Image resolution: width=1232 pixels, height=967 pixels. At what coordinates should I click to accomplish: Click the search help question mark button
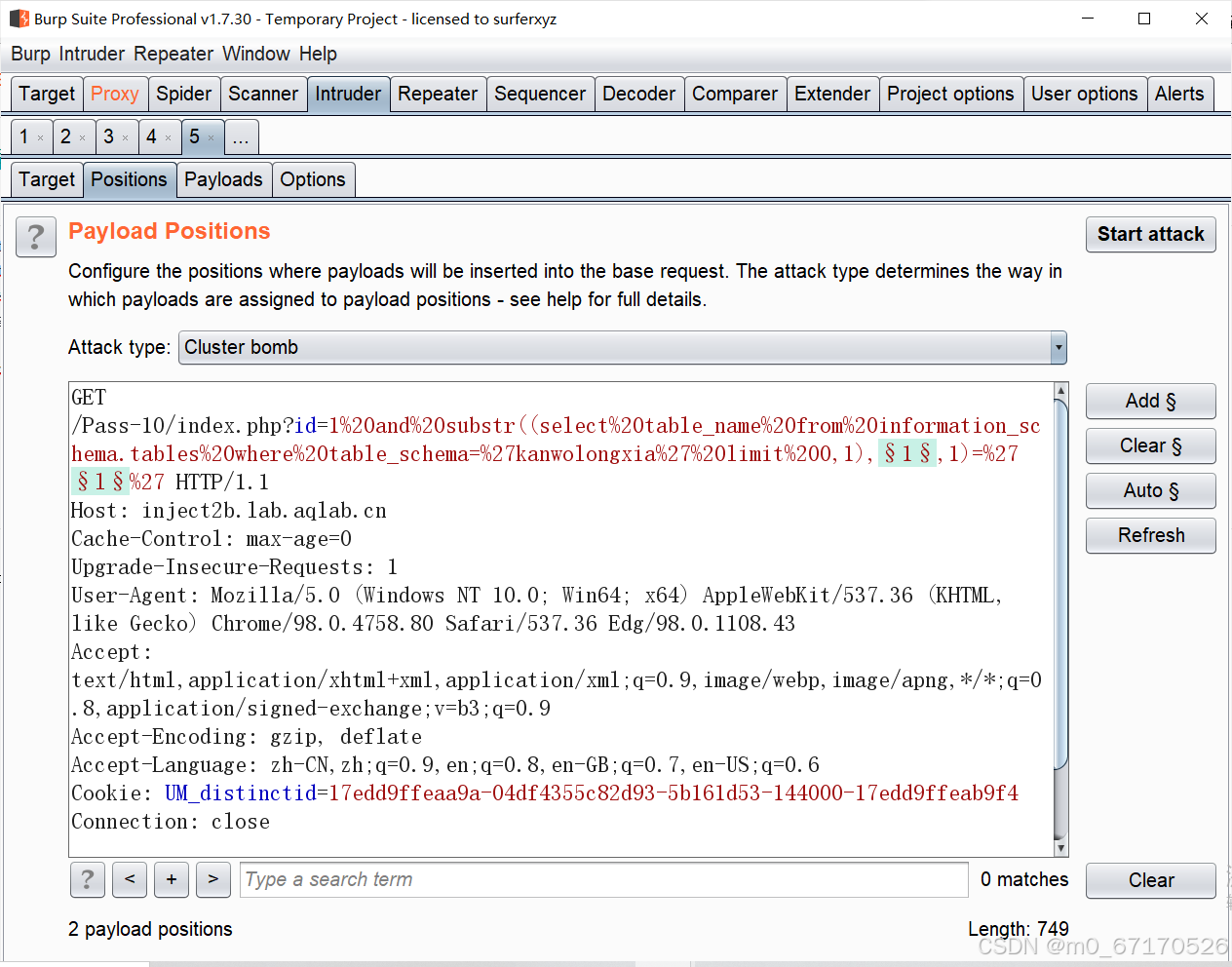pos(88,879)
